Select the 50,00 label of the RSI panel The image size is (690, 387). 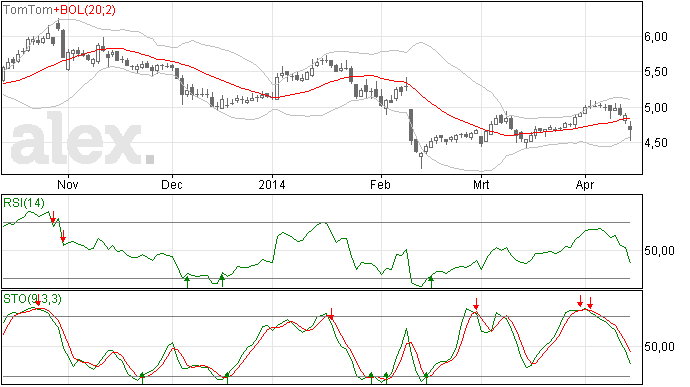pos(659,251)
